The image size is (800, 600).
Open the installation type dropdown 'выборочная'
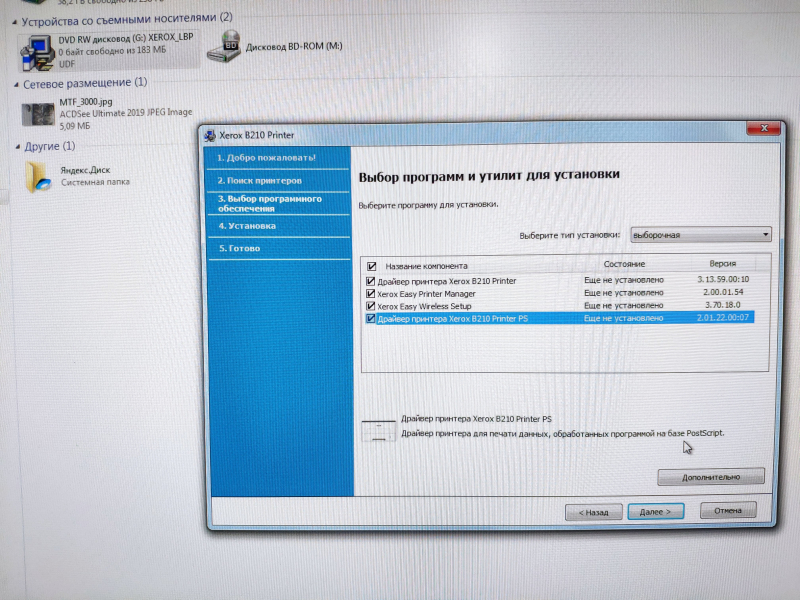(x=700, y=234)
